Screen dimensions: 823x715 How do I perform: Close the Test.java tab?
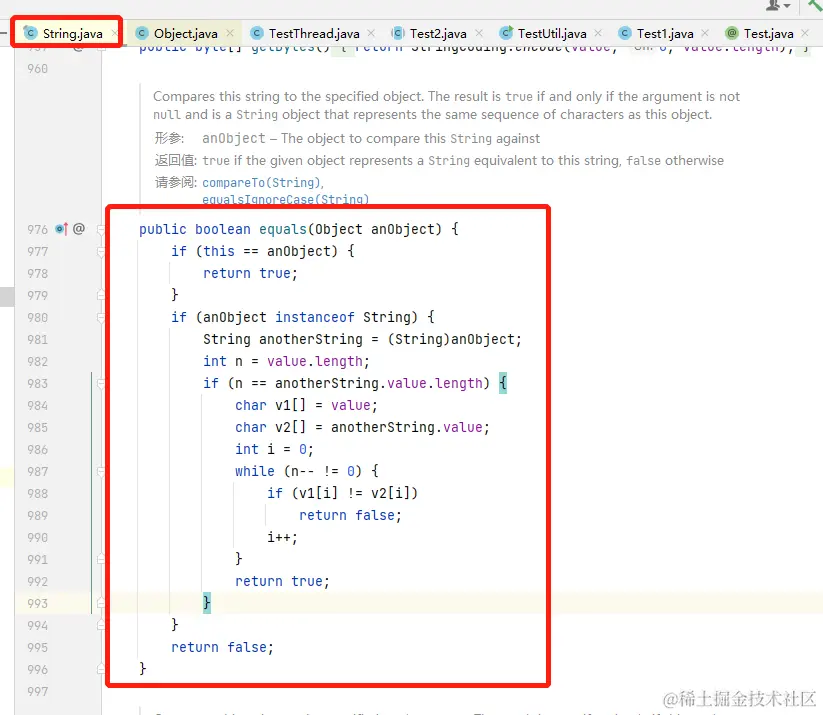point(805,33)
